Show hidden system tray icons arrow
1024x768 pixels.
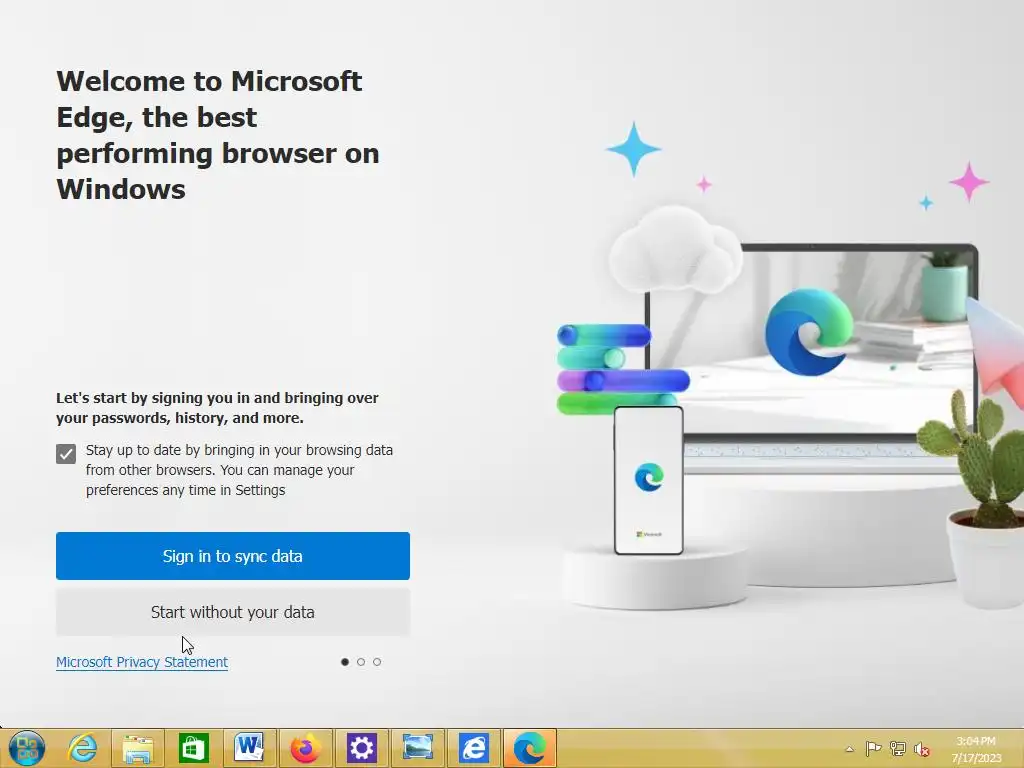coord(849,749)
